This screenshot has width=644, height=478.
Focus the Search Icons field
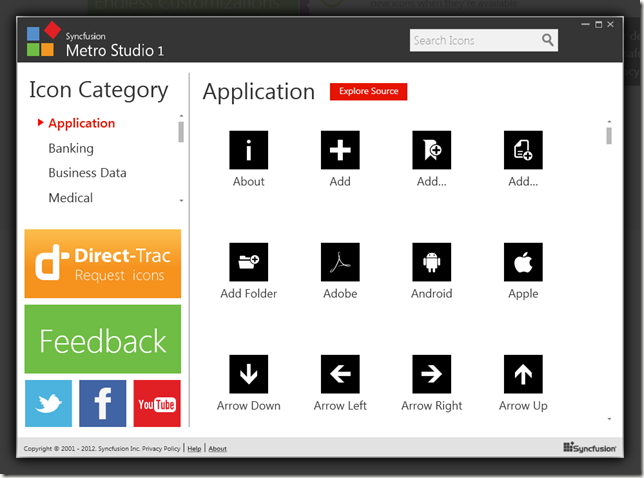[483, 40]
